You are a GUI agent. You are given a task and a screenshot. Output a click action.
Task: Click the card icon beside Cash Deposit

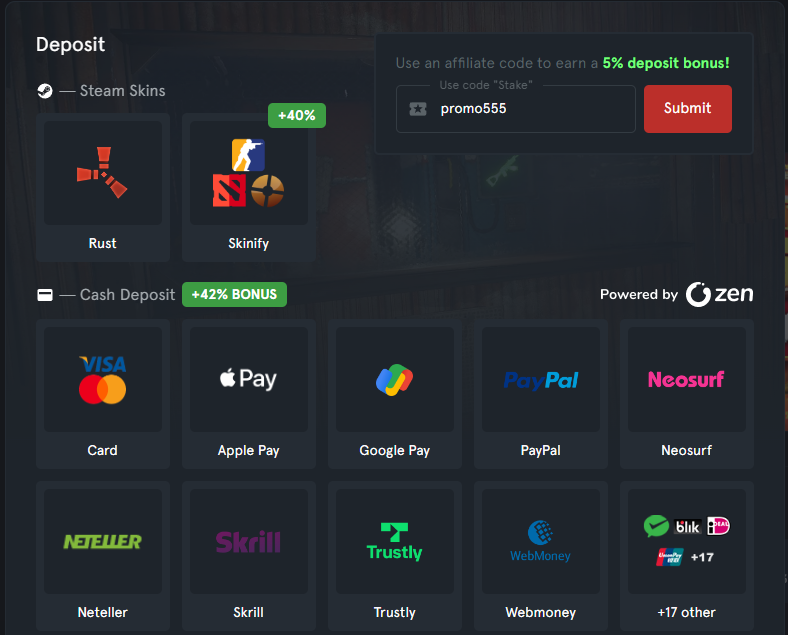pyautogui.click(x=45, y=295)
